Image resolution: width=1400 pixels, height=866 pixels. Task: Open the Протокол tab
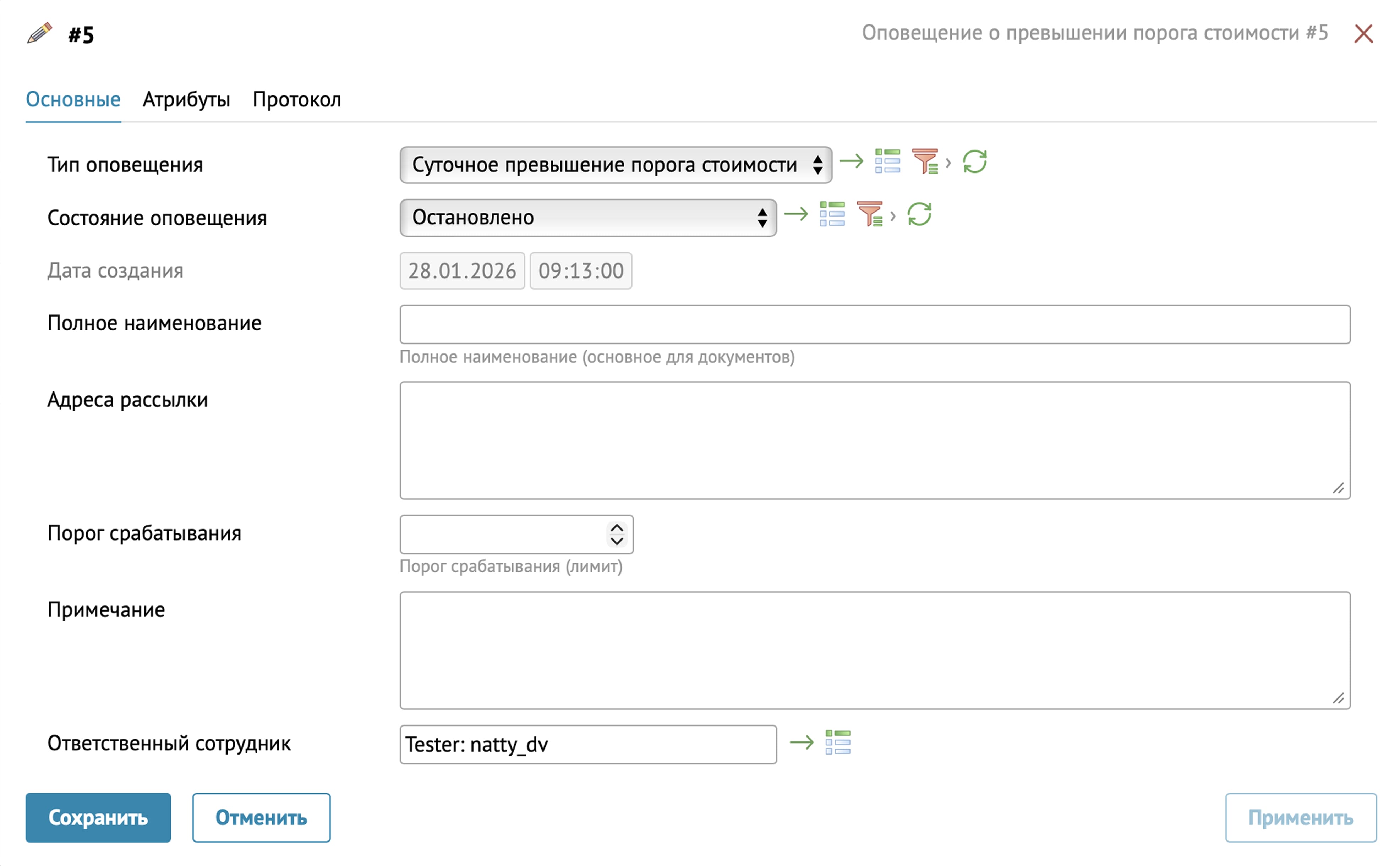pos(296,100)
